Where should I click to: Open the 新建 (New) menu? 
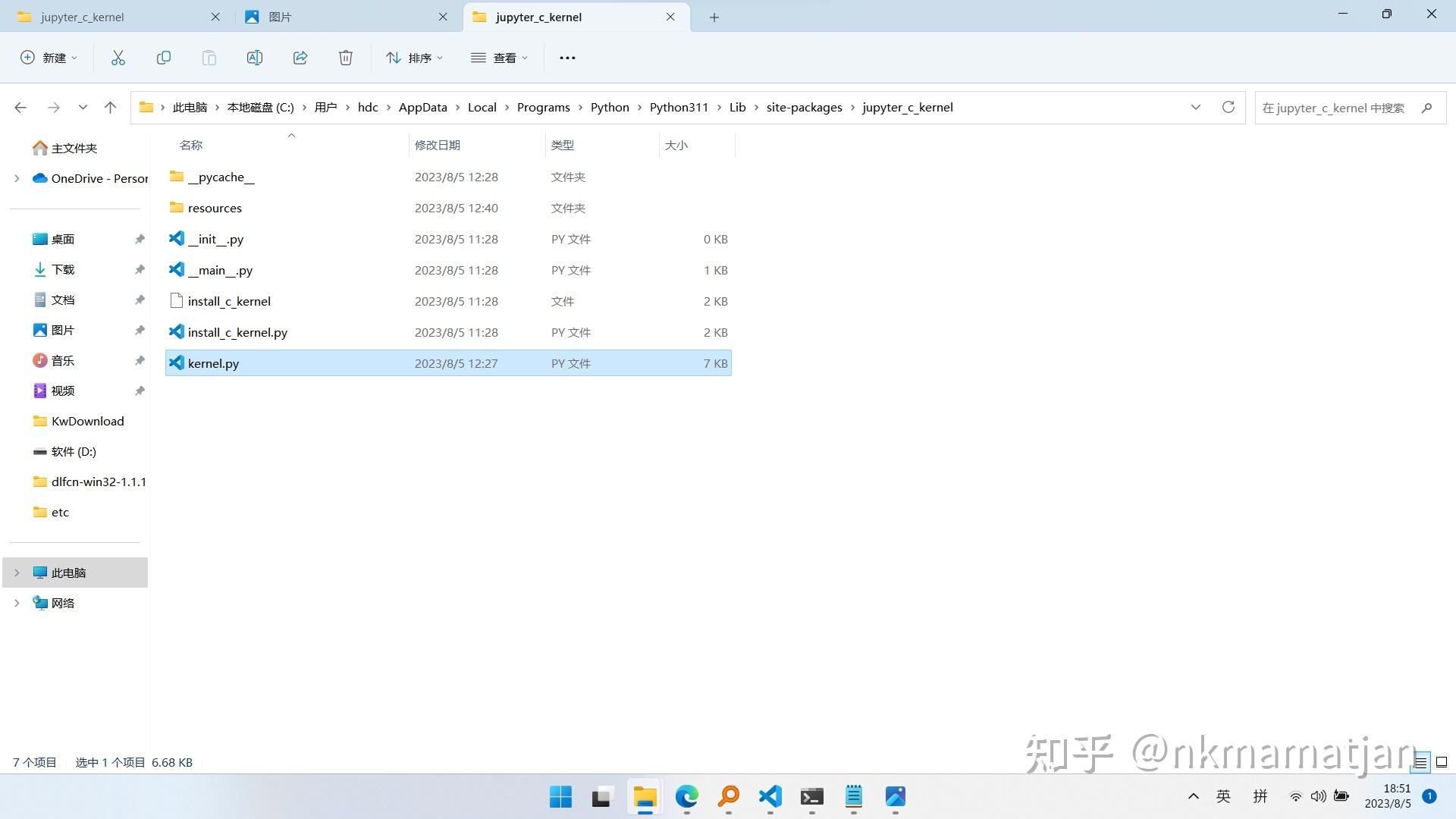click(x=48, y=57)
